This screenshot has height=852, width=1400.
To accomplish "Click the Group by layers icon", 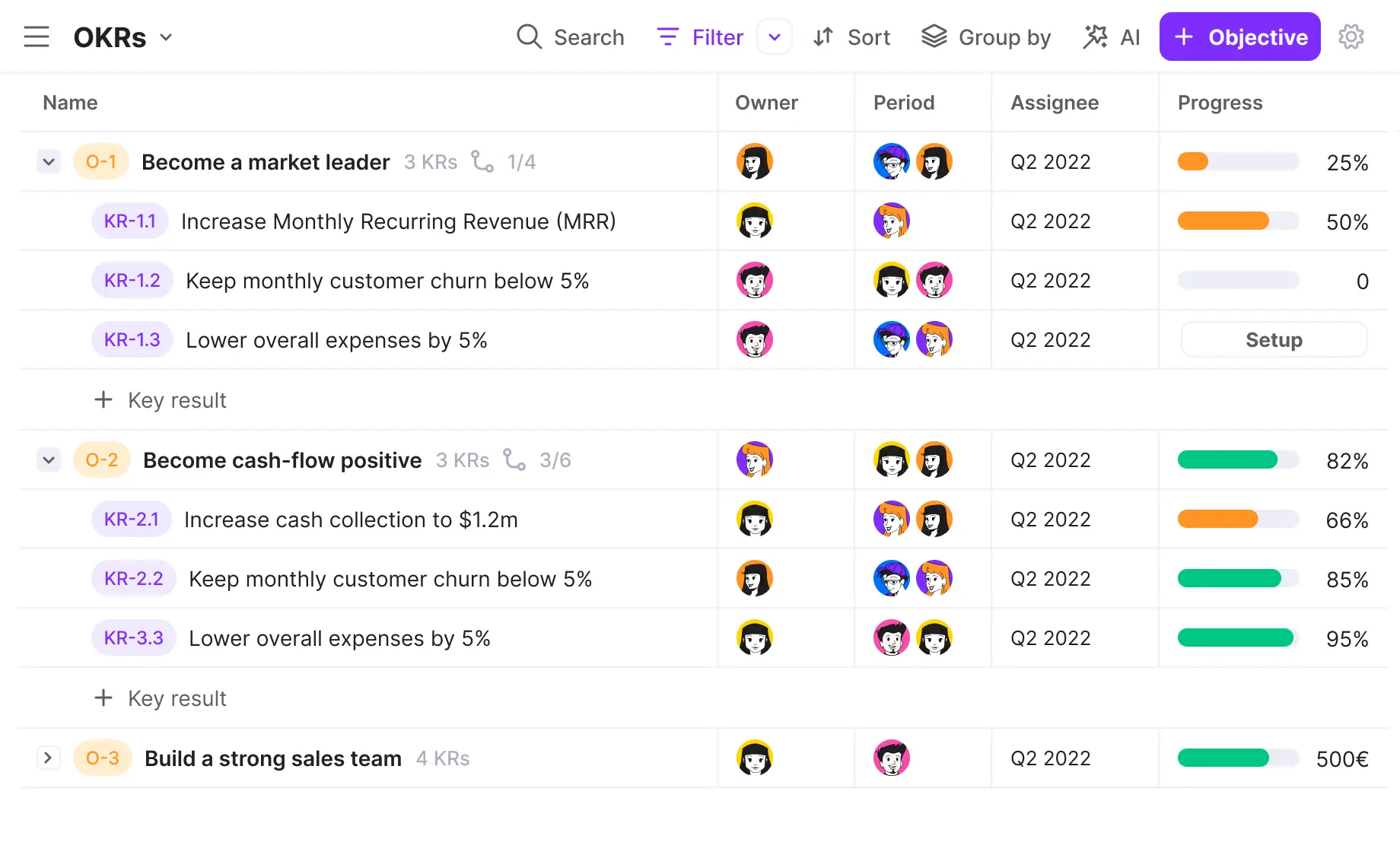I will 934,37.
